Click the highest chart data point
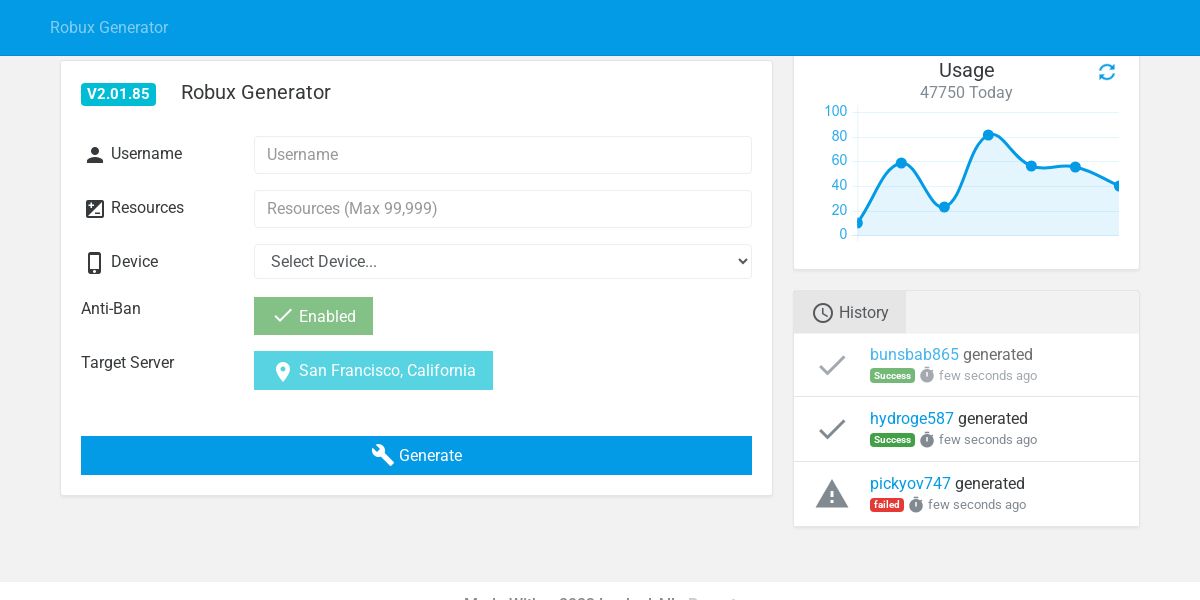Screen dimensions: 1200x600 pos(988,135)
